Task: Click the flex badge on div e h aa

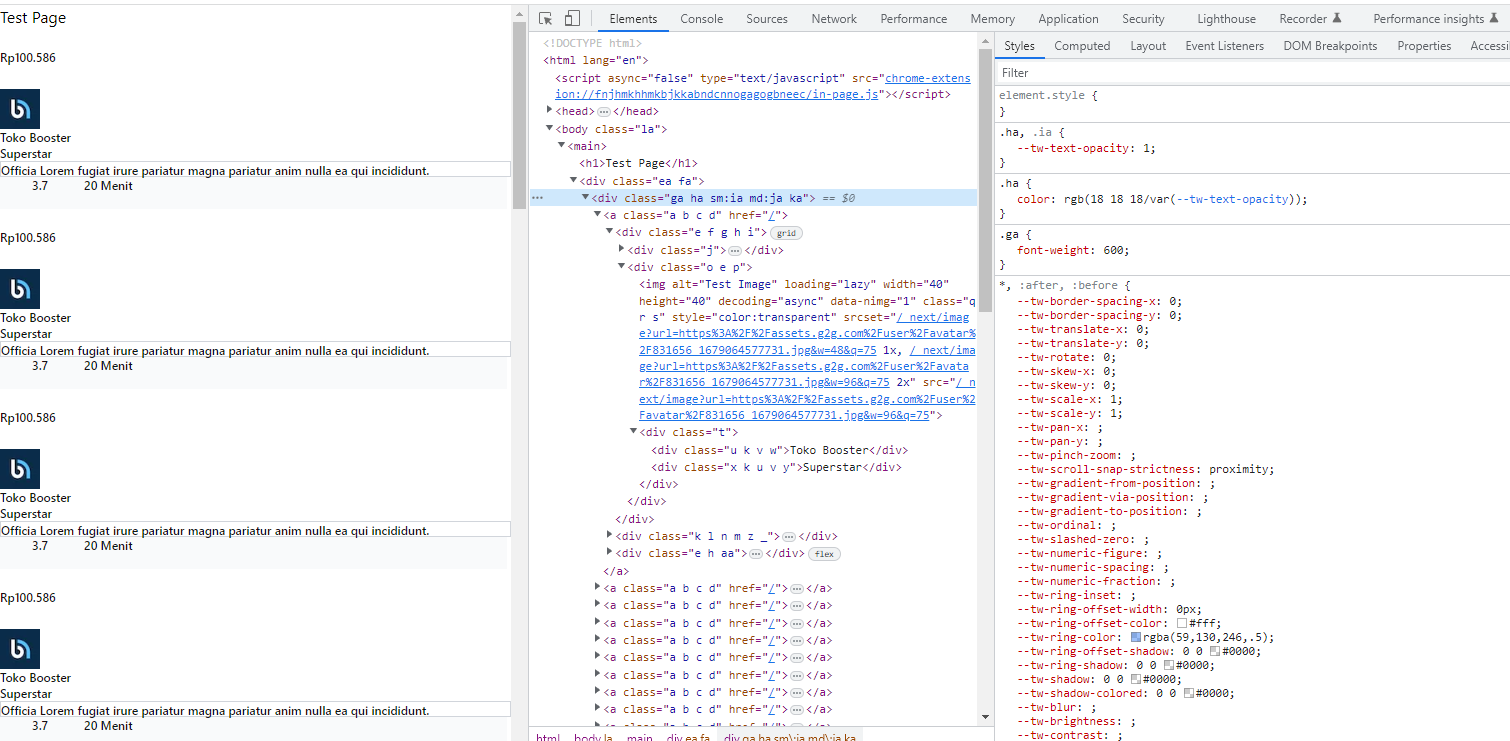Action: pos(825,554)
